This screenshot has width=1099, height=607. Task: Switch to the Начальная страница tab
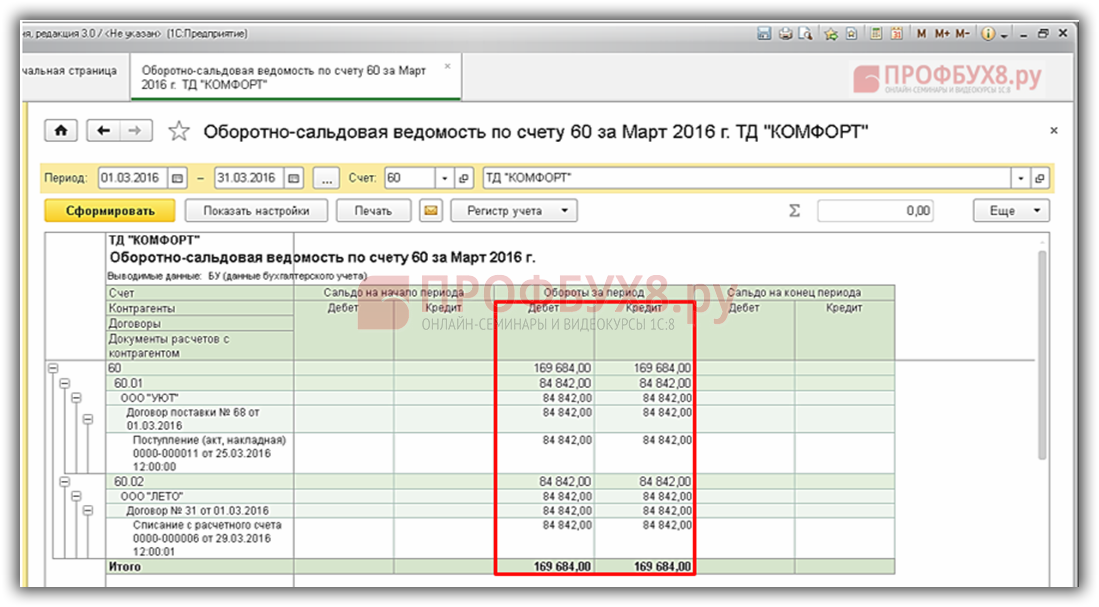pos(70,72)
